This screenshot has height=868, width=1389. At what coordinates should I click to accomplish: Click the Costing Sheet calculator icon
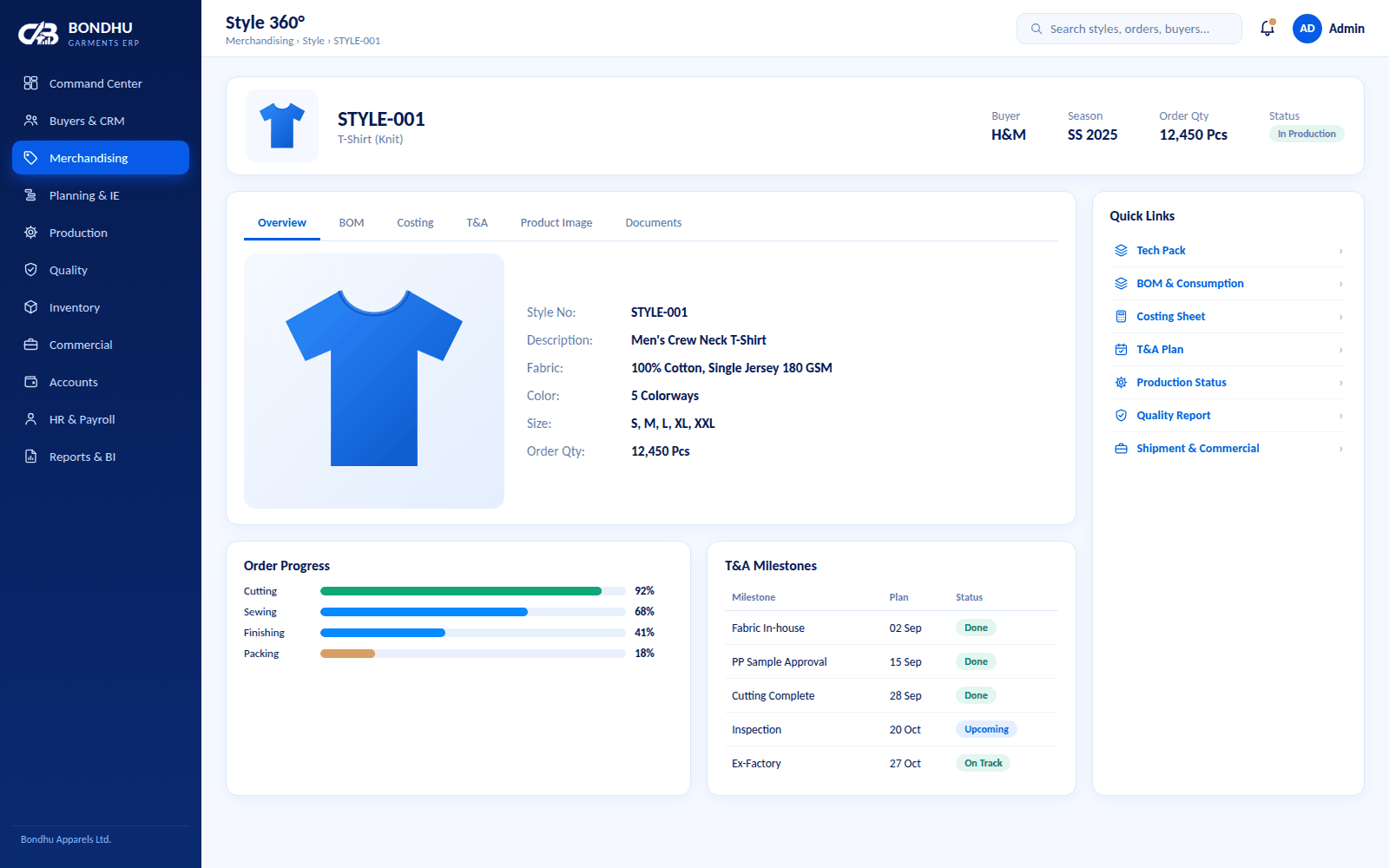1122,317
